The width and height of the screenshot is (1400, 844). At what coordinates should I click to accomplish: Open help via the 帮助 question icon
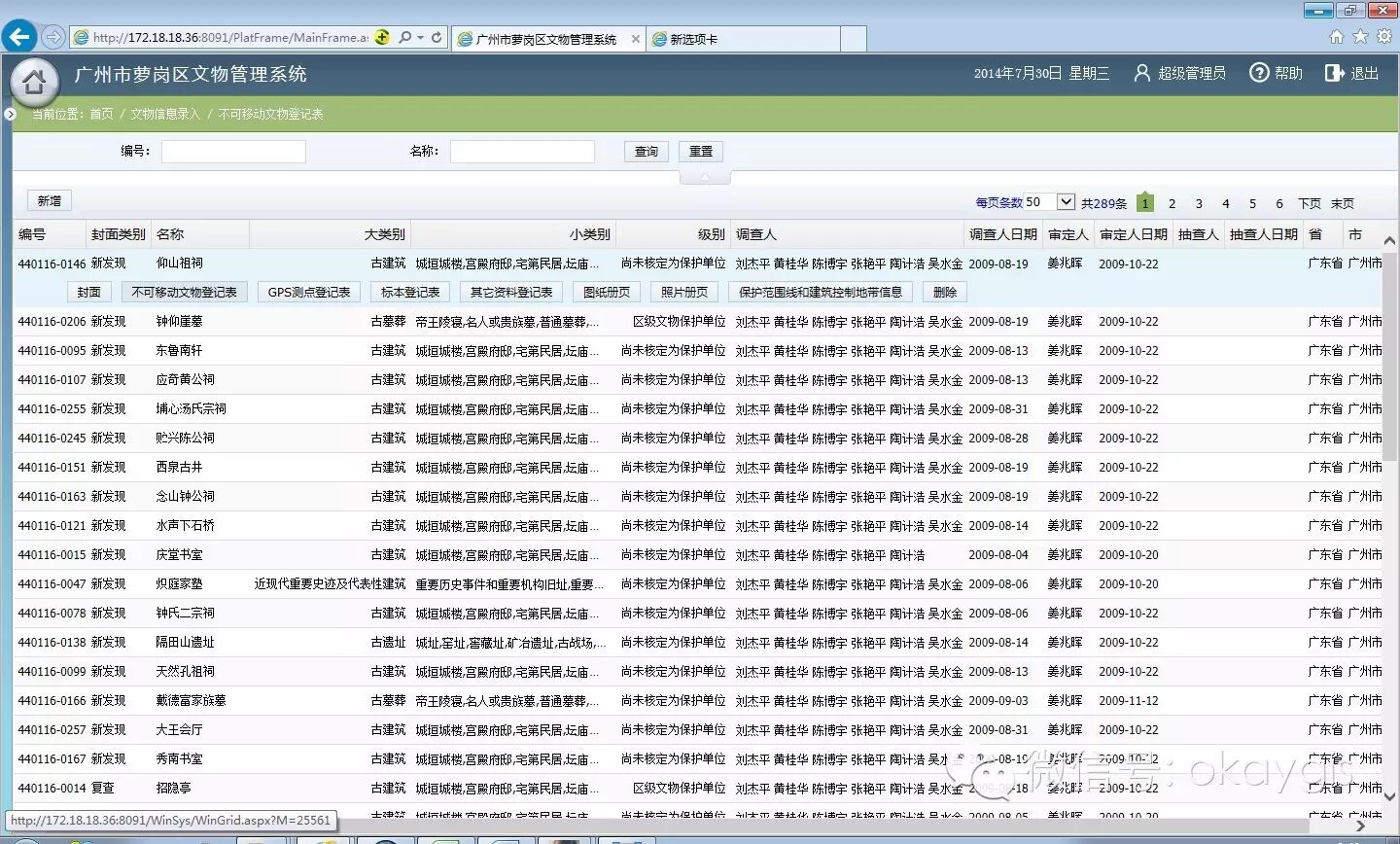coord(1259,73)
